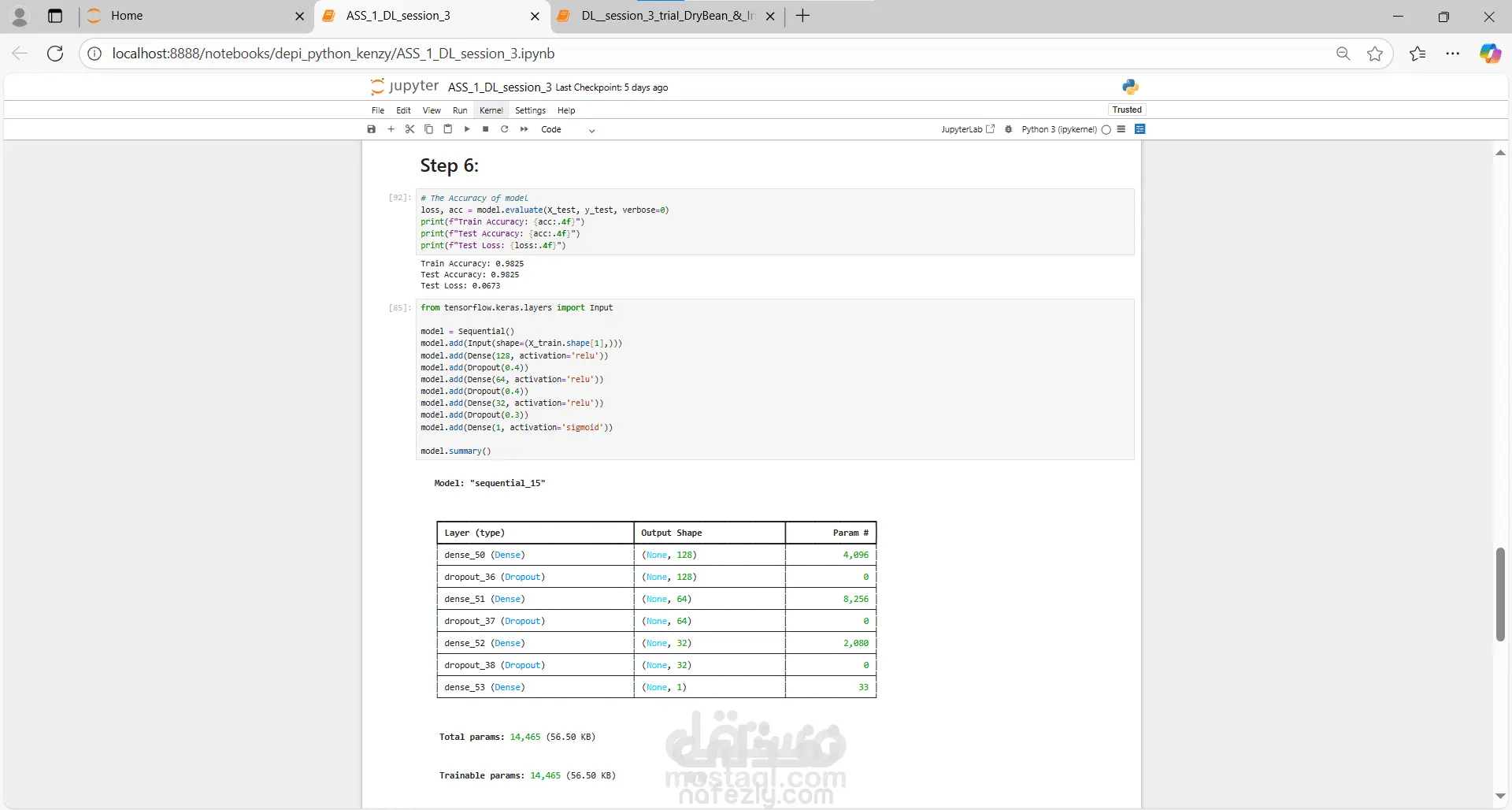Open the View menu
Viewport: 1512px width, 810px height.
(432, 110)
